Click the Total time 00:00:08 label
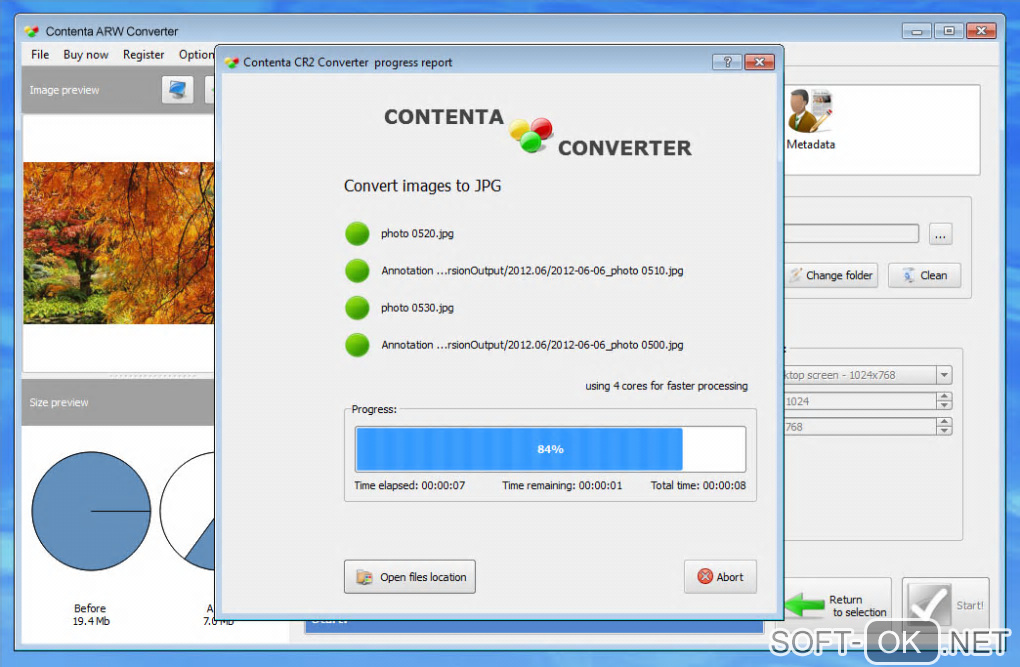 [x=698, y=485]
